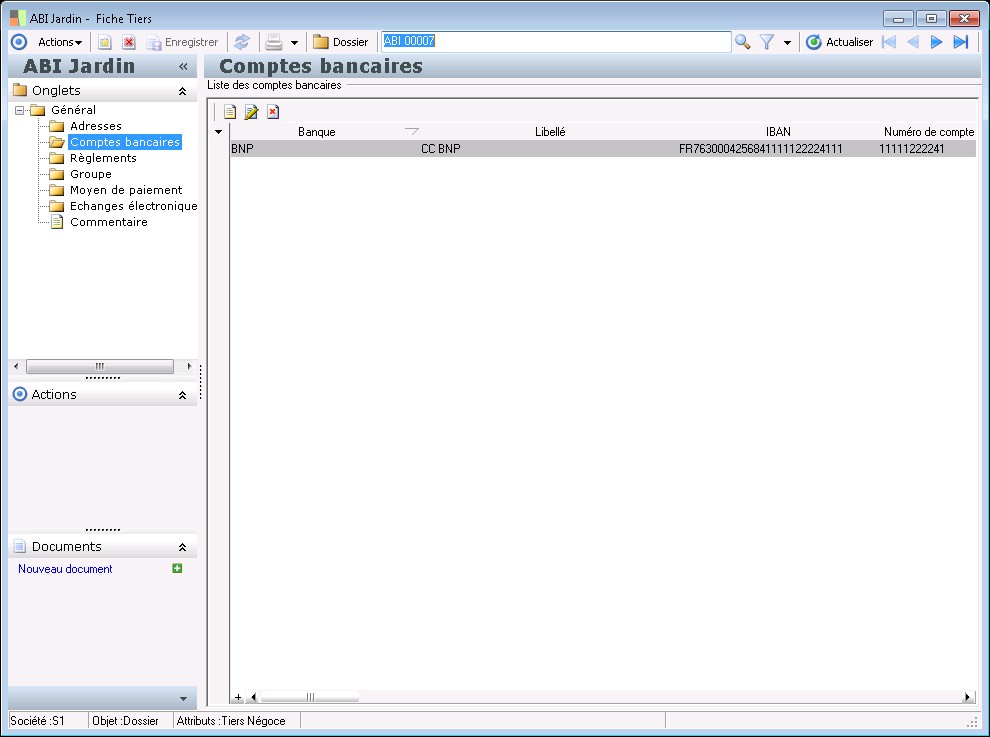Image resolution: width=990 pixels, height=737 pixels.
Task: Click the side panel bottom dropdown arrow
Action: pyautogui.click(x=183, y=698)
